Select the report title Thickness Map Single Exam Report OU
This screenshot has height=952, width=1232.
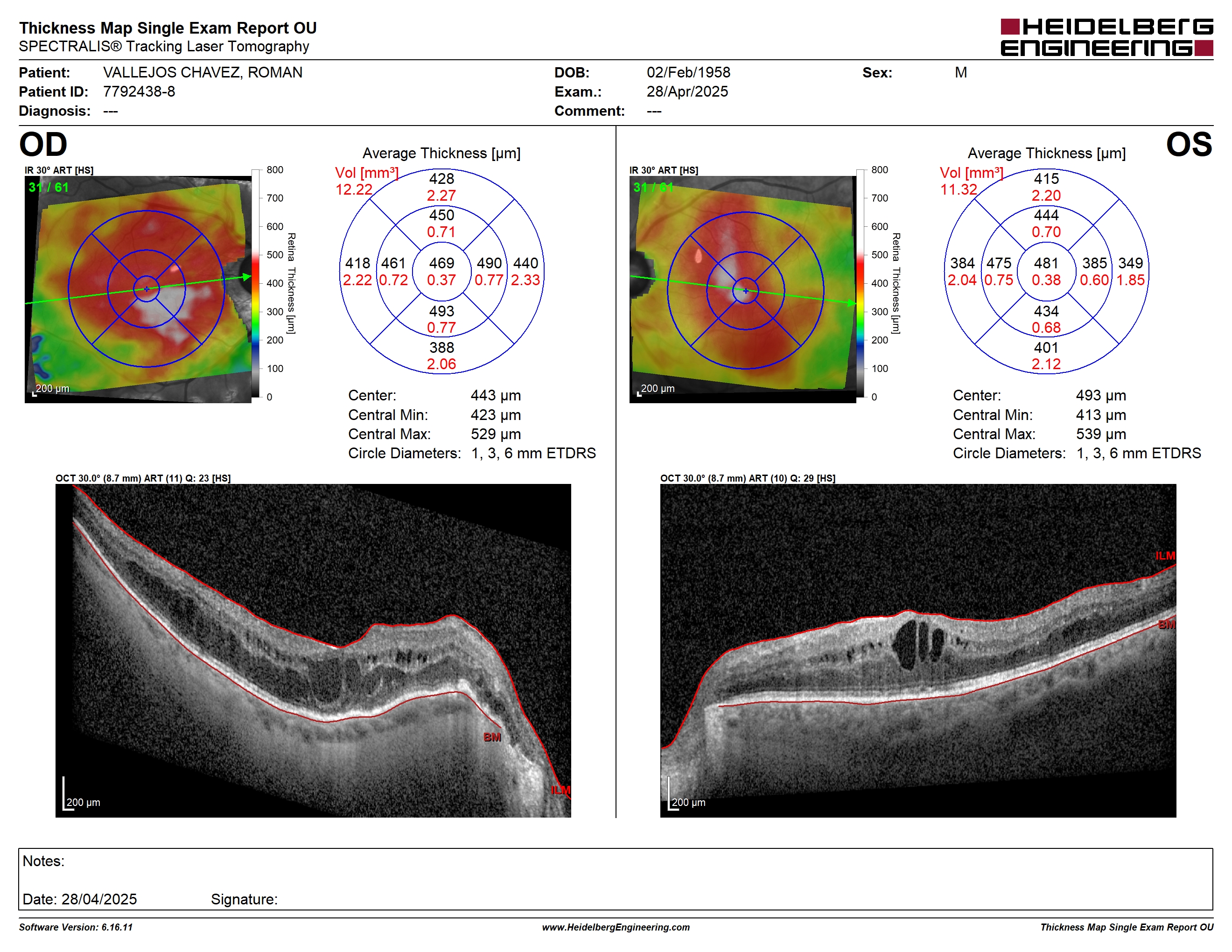tap(168, 28)
